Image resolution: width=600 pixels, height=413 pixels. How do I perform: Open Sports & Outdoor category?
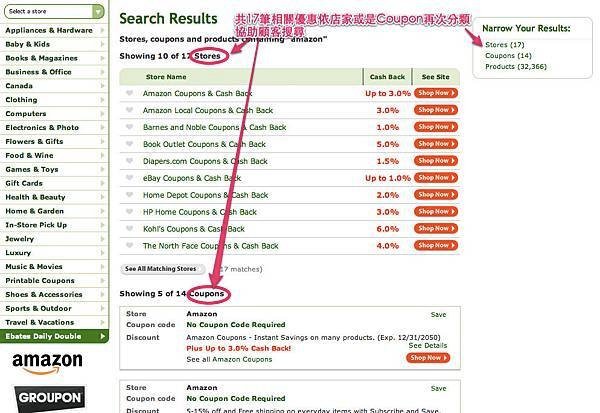pos(54,308)
